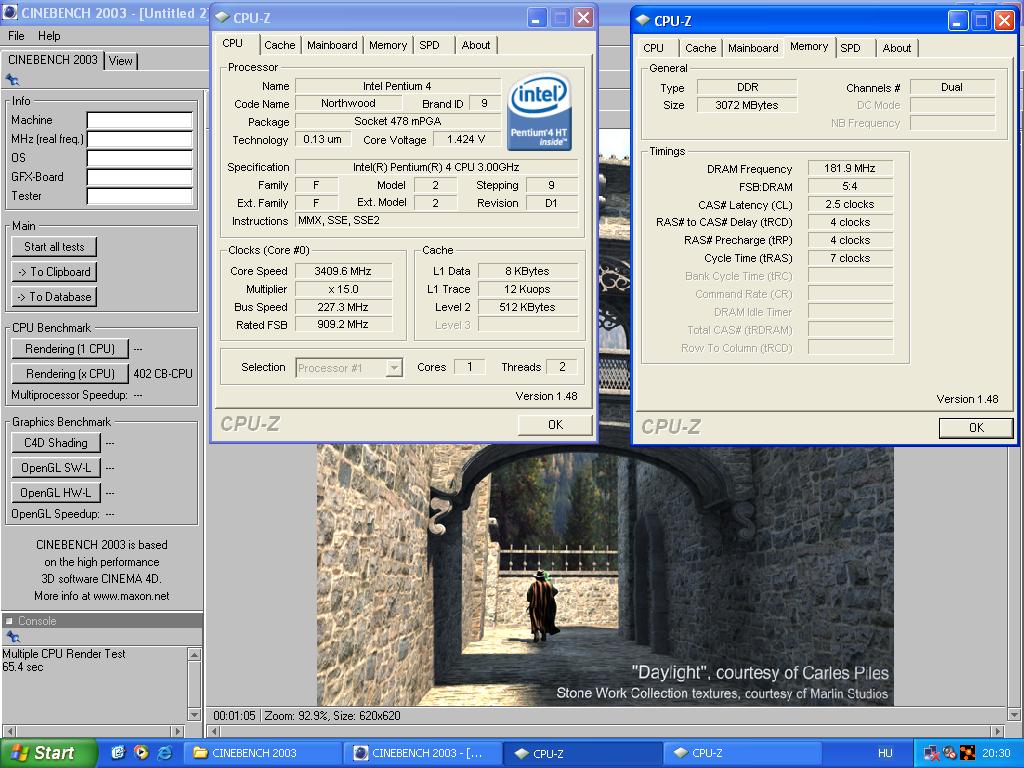Screen dimensions: 1024x768
Task: Click the 402 CB-CPU result text
Action: point(163,374)
